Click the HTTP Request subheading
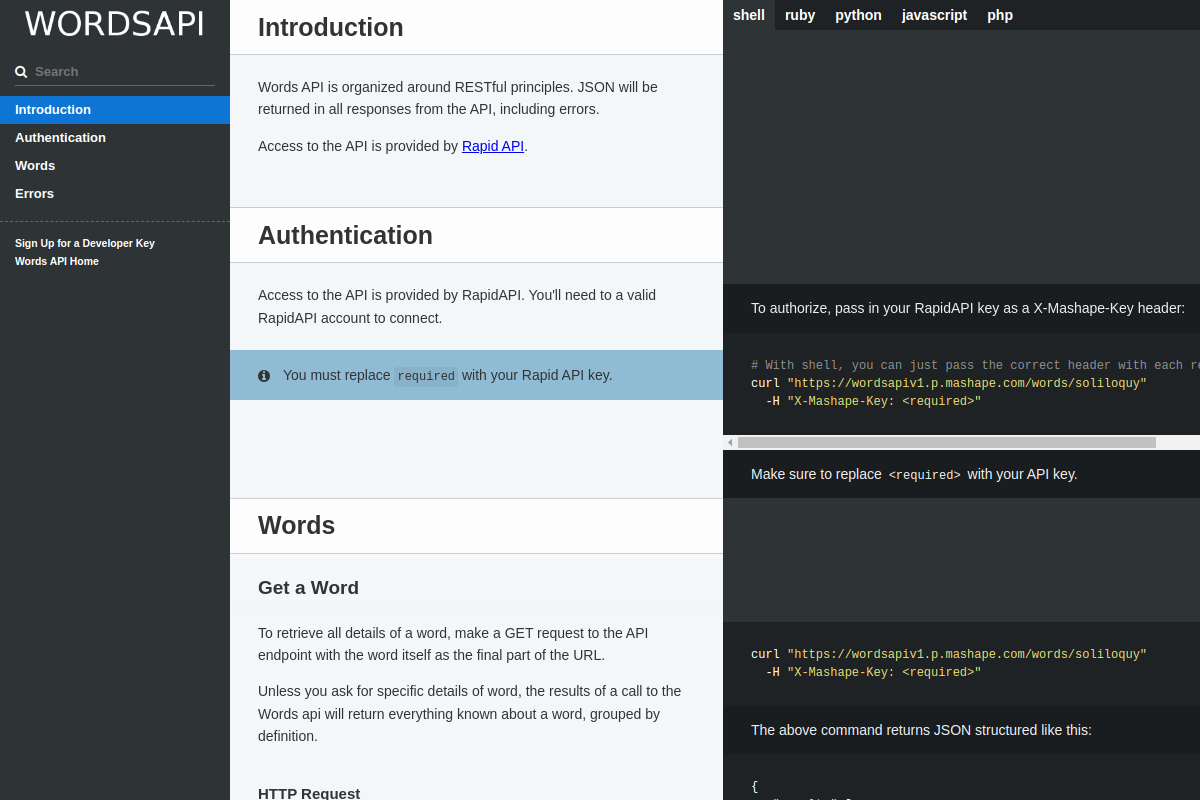The width and height of the screenshot is (1200, 800). [309, 793]
